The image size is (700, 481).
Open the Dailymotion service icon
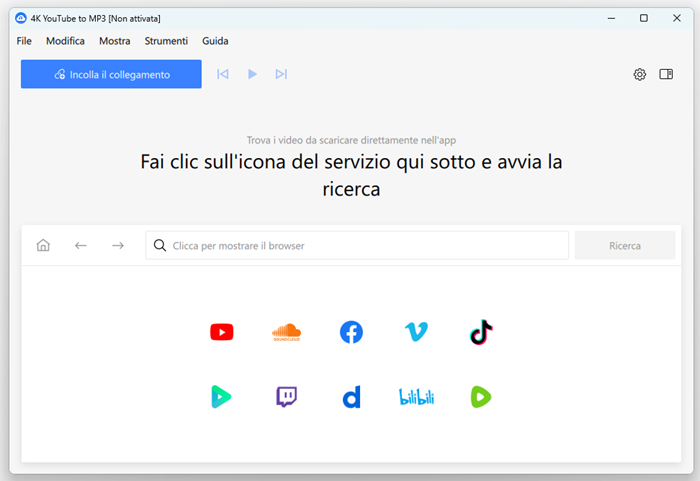[x=351, y=397]
